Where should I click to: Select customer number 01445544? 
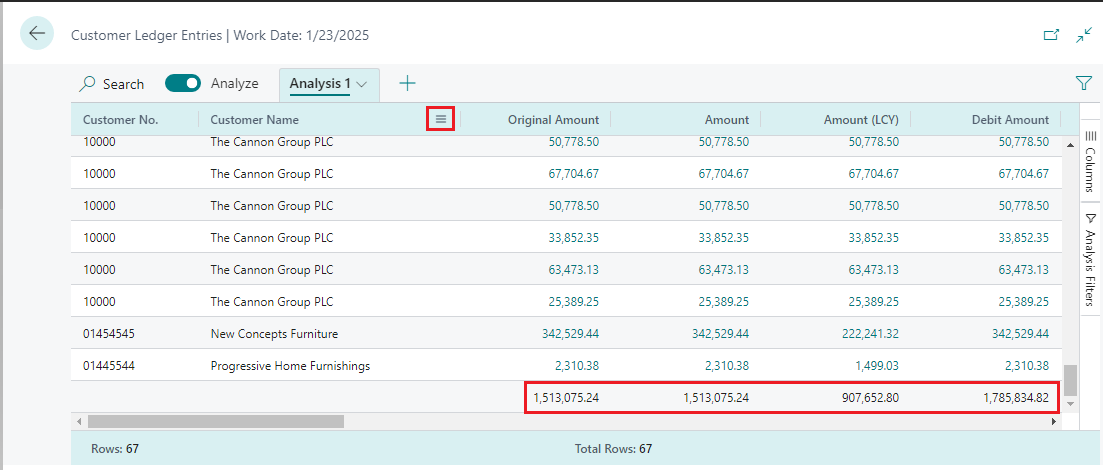(108, 366)
